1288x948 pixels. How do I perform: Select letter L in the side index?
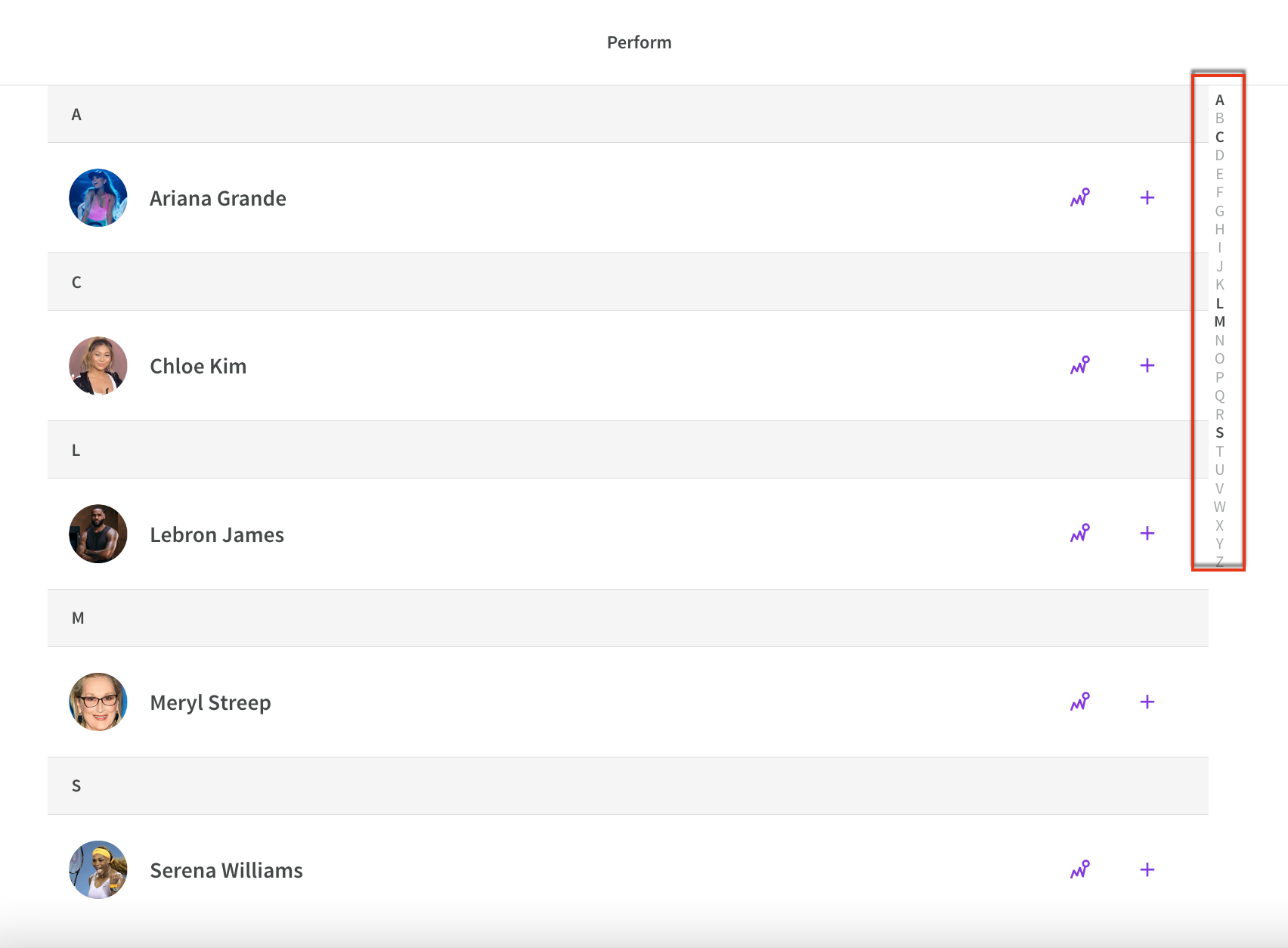click(1219, 303)
